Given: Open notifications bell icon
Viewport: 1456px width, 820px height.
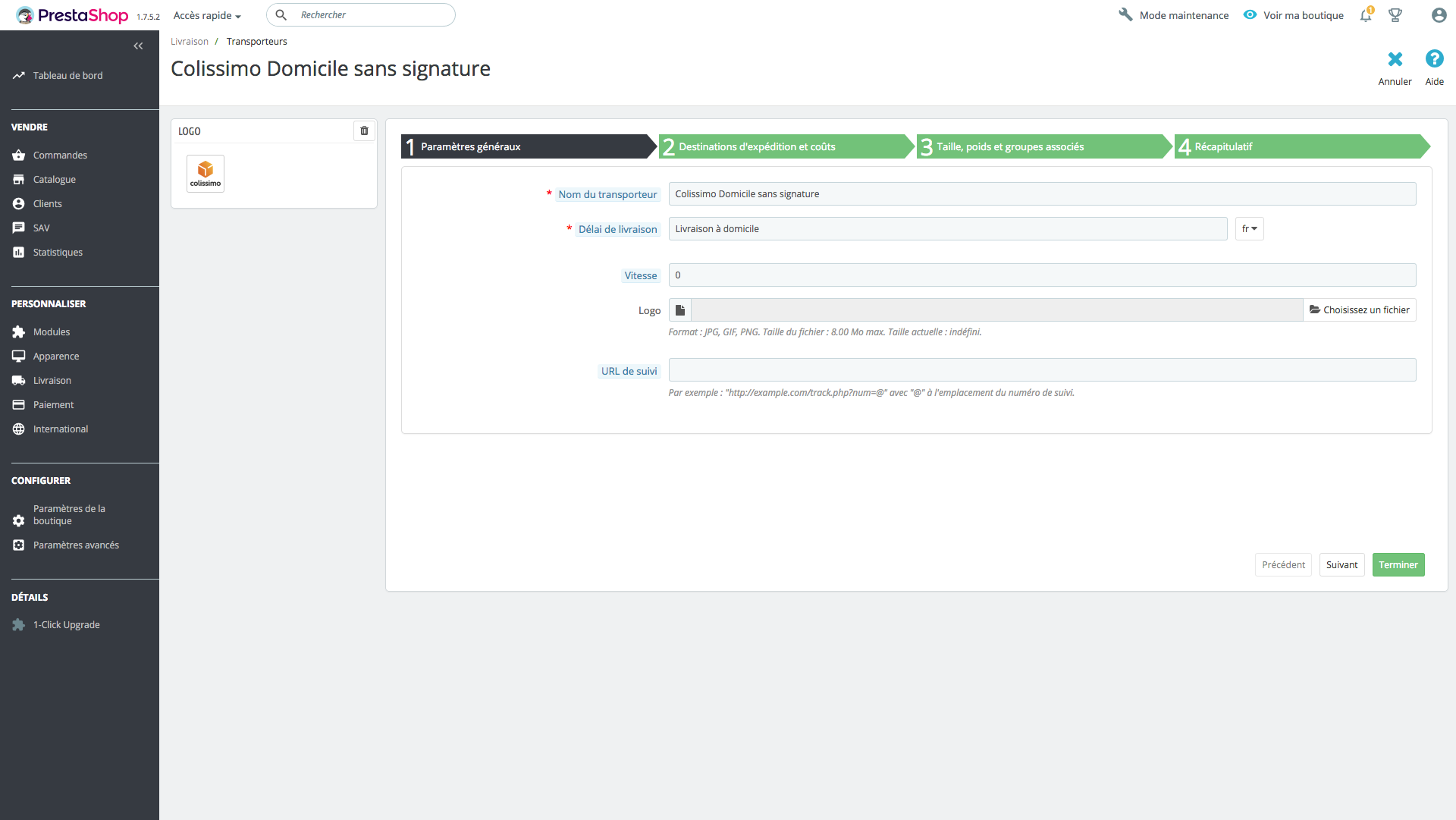Looking at the screenshot, I should 1366,15.
